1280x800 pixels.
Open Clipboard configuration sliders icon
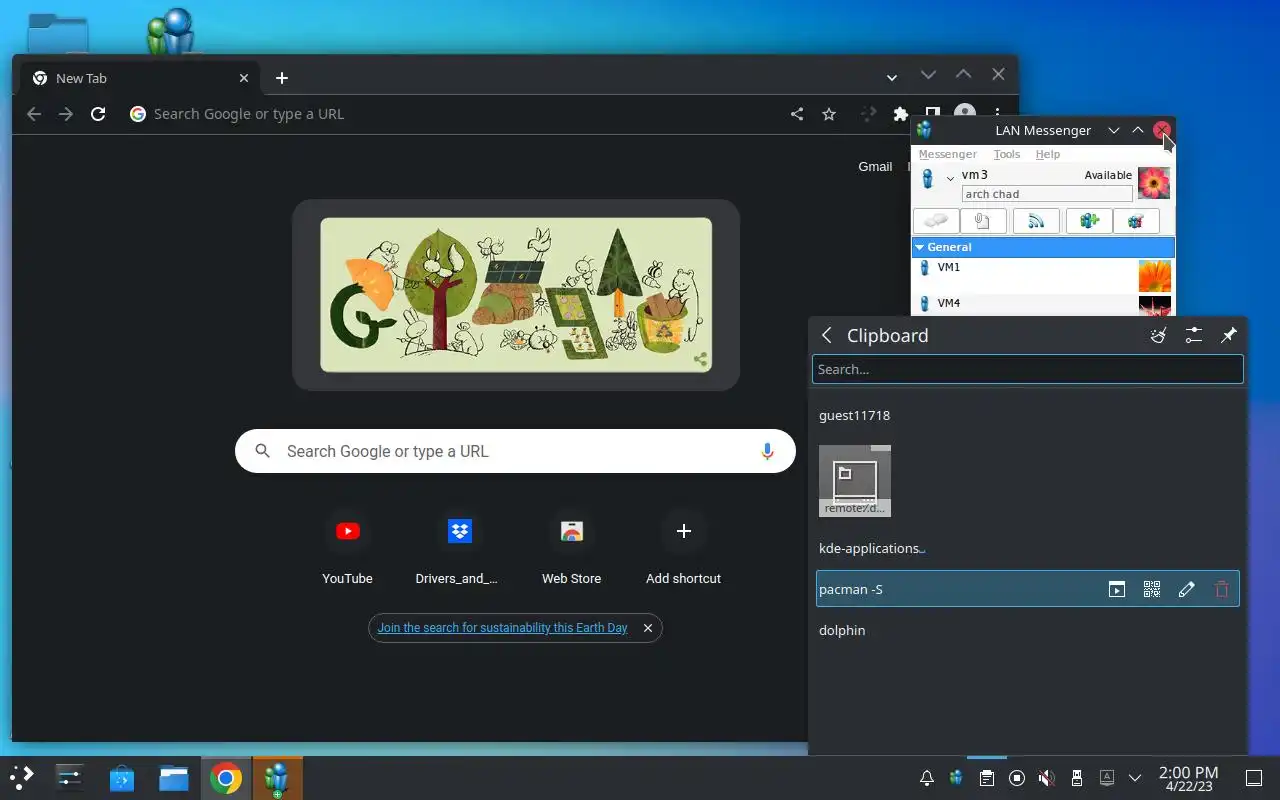pos(1193,336)
